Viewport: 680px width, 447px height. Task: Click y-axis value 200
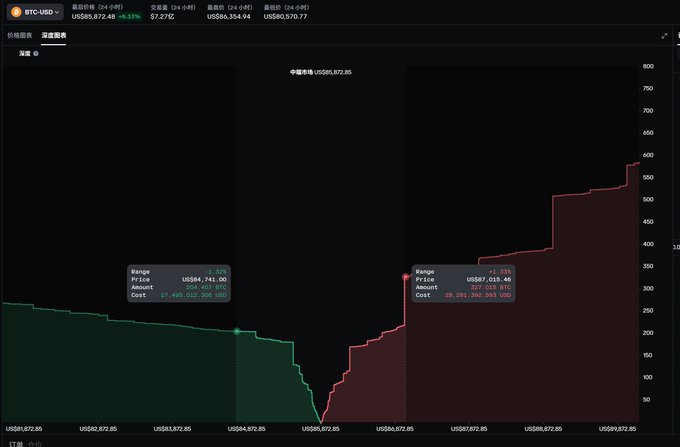(648, 333)
